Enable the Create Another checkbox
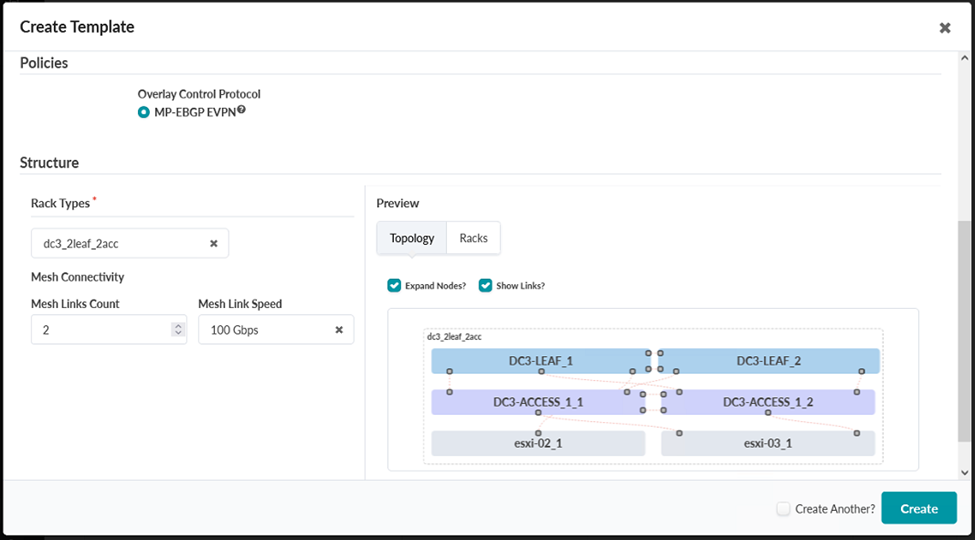The image size is (975, 540). click(783, 509)
